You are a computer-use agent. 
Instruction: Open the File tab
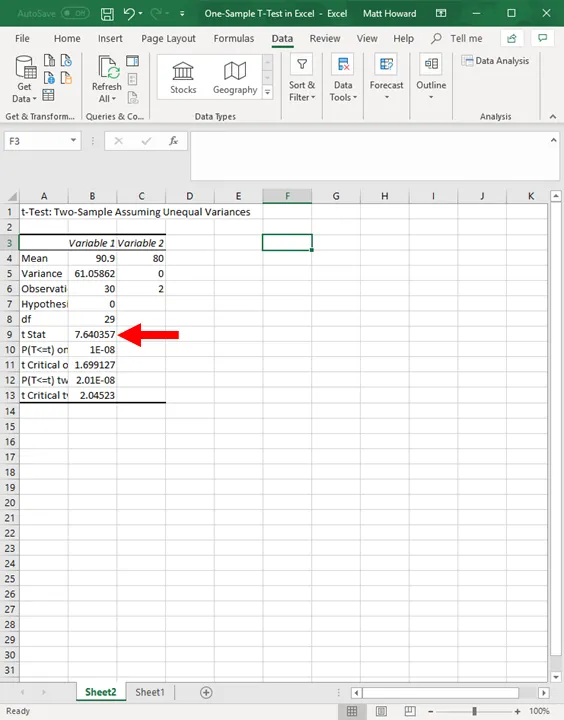click(22, 39)
